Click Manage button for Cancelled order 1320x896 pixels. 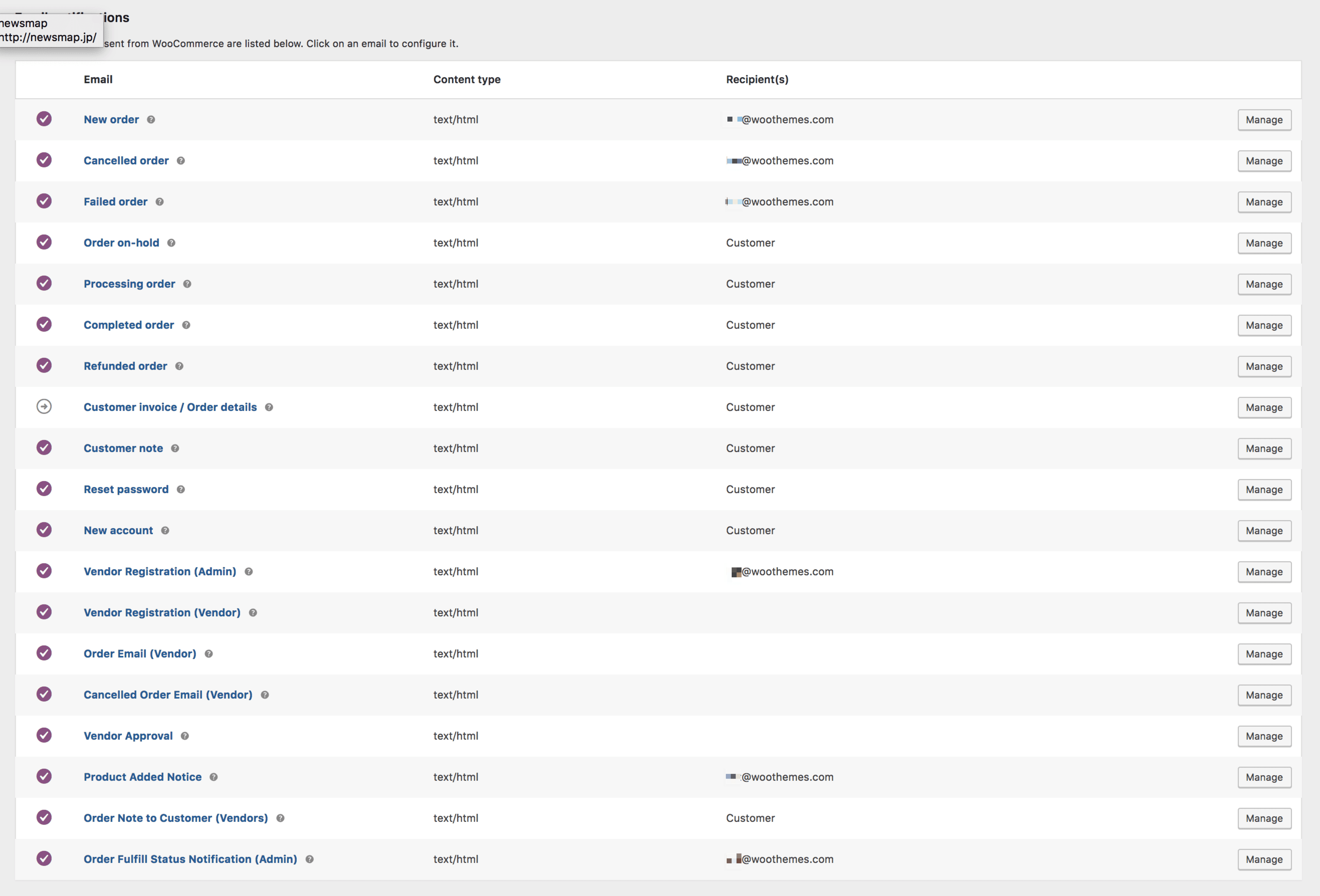pyautogui.click(x=1264, y=161)
